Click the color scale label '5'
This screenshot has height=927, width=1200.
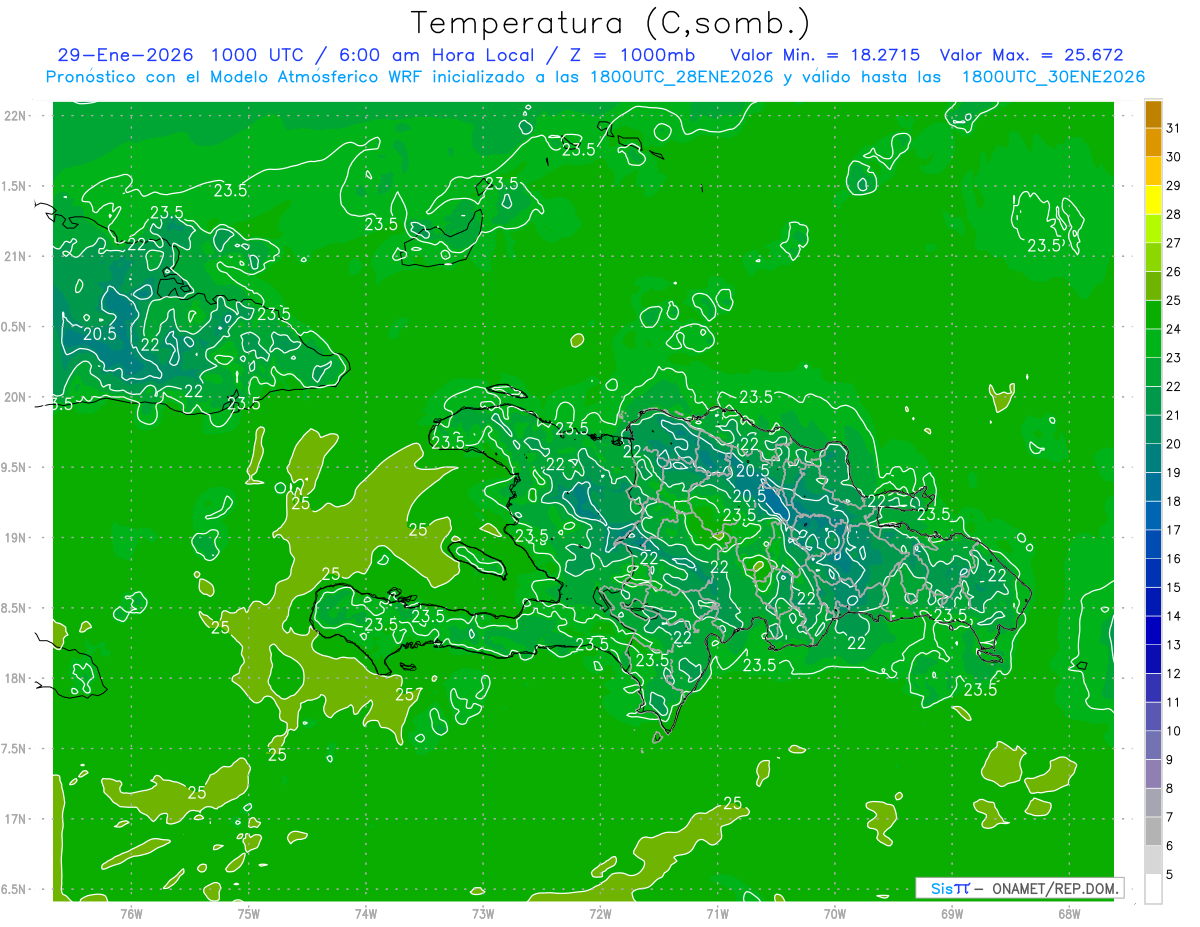click(x=1171, y=875)
